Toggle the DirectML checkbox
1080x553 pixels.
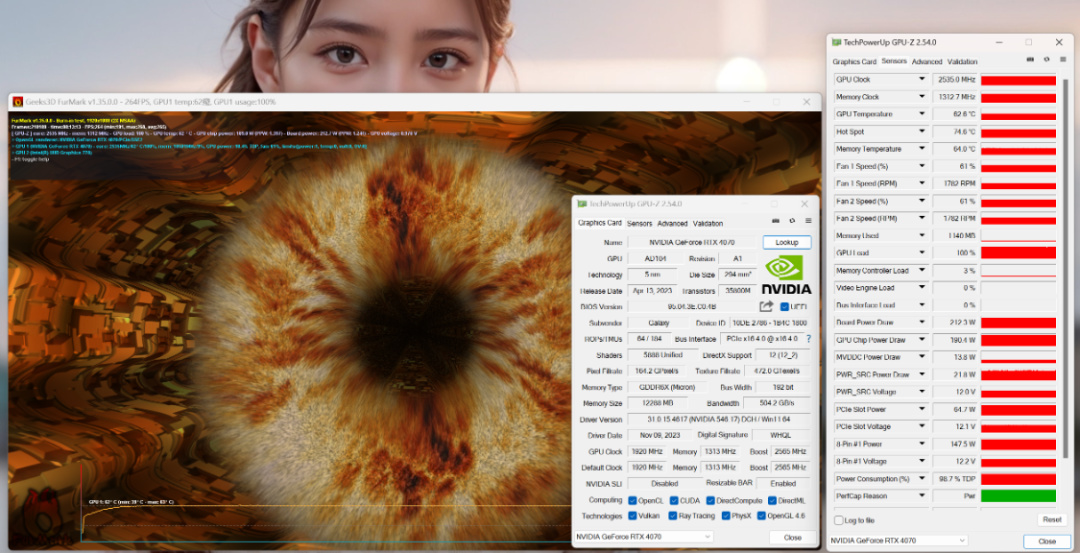click(772, 500)
